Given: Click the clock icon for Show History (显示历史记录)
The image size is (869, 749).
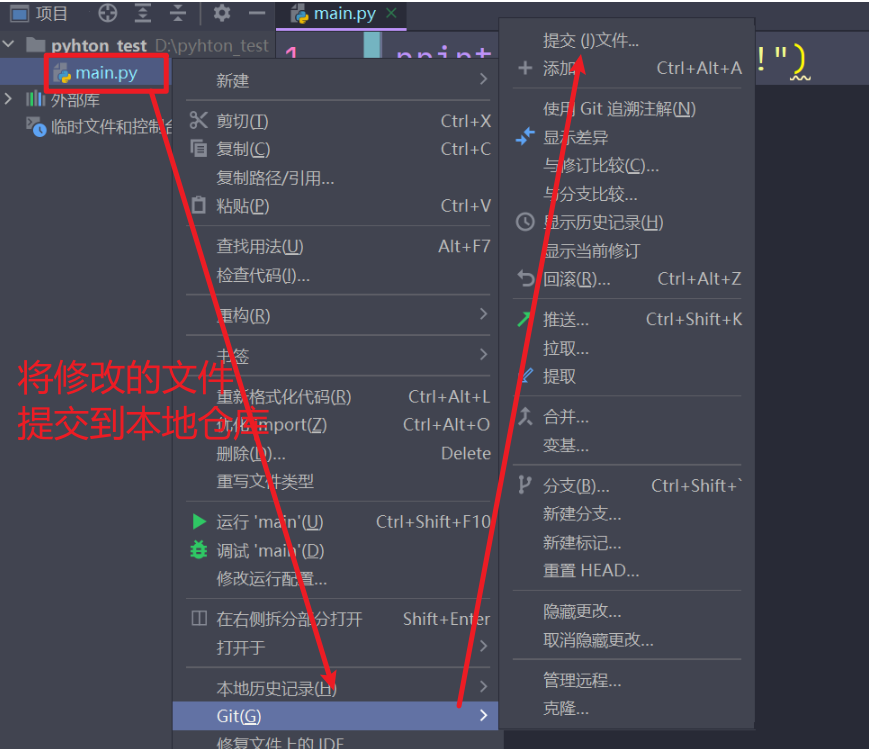Looking at the screenshot, I should [525, 222].
